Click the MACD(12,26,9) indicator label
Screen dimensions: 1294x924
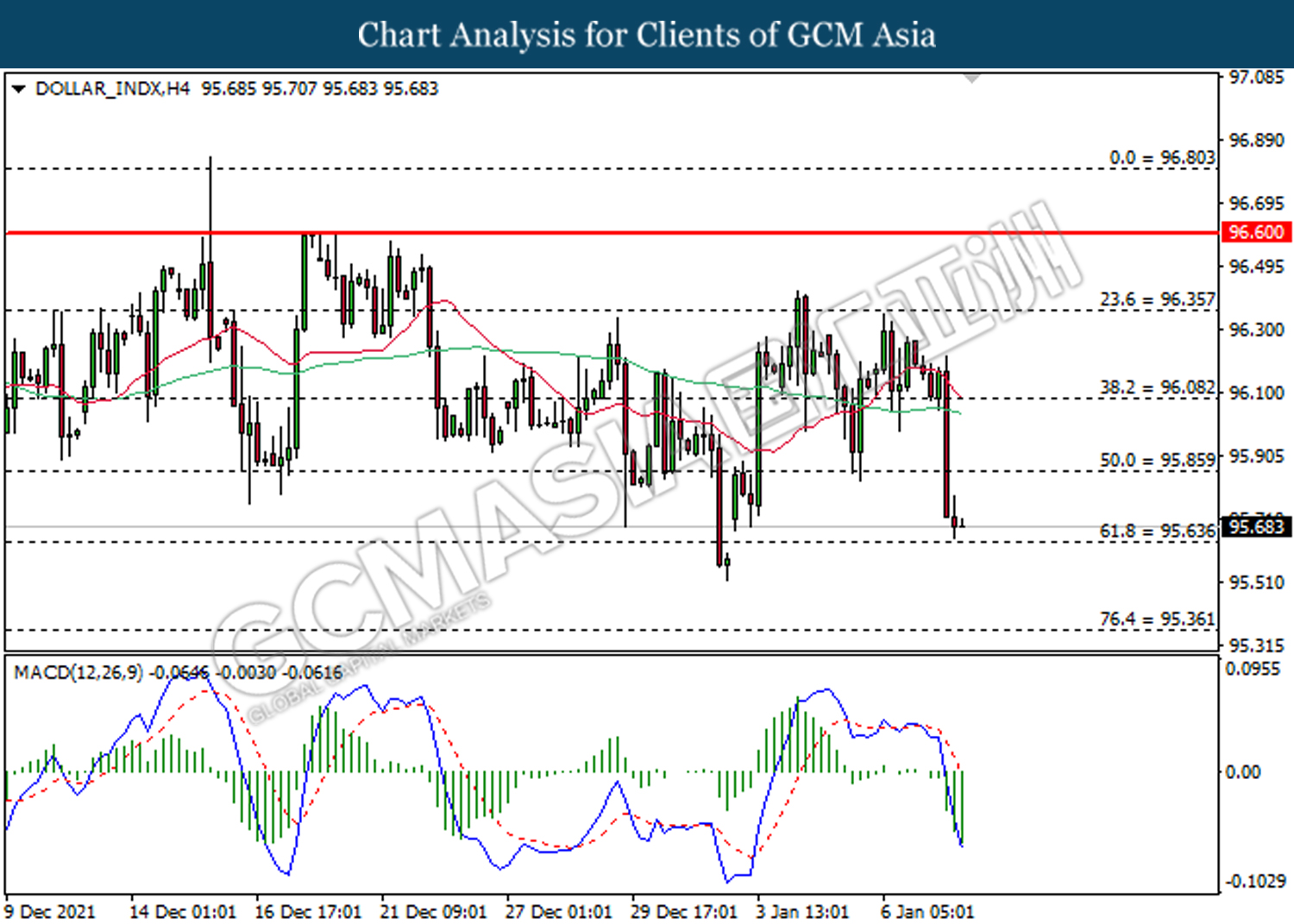[x=79, y=673]
